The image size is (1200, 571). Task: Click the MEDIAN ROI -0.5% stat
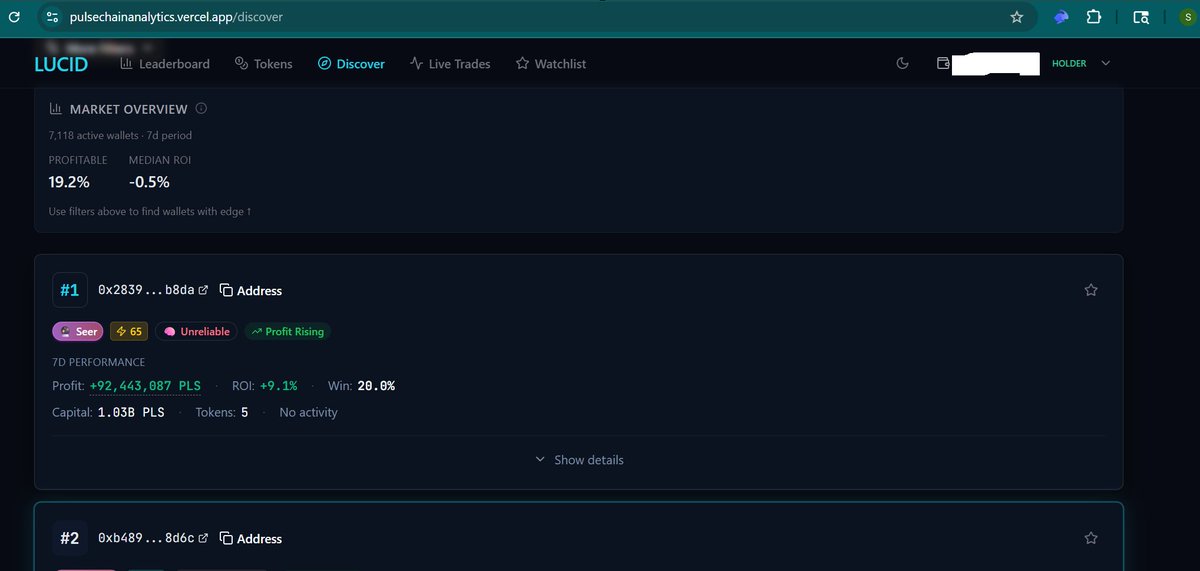click(x=159, y=172)
